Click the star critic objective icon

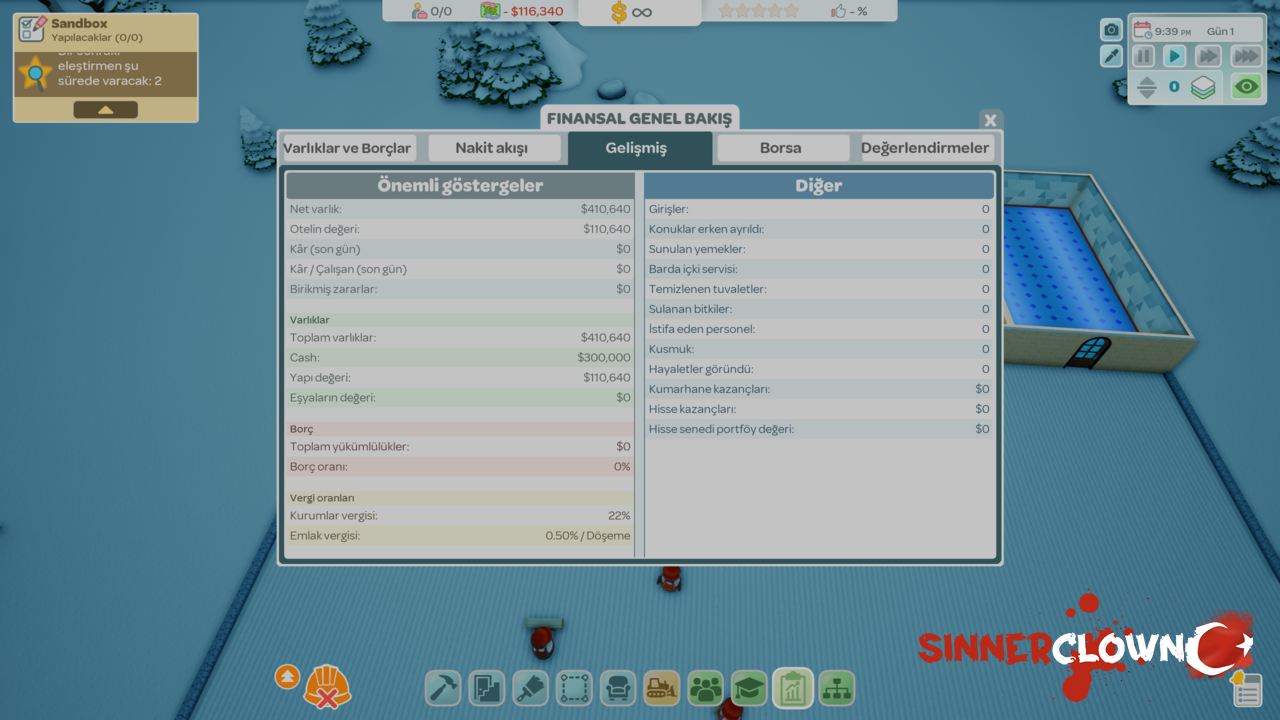point(36,73)
